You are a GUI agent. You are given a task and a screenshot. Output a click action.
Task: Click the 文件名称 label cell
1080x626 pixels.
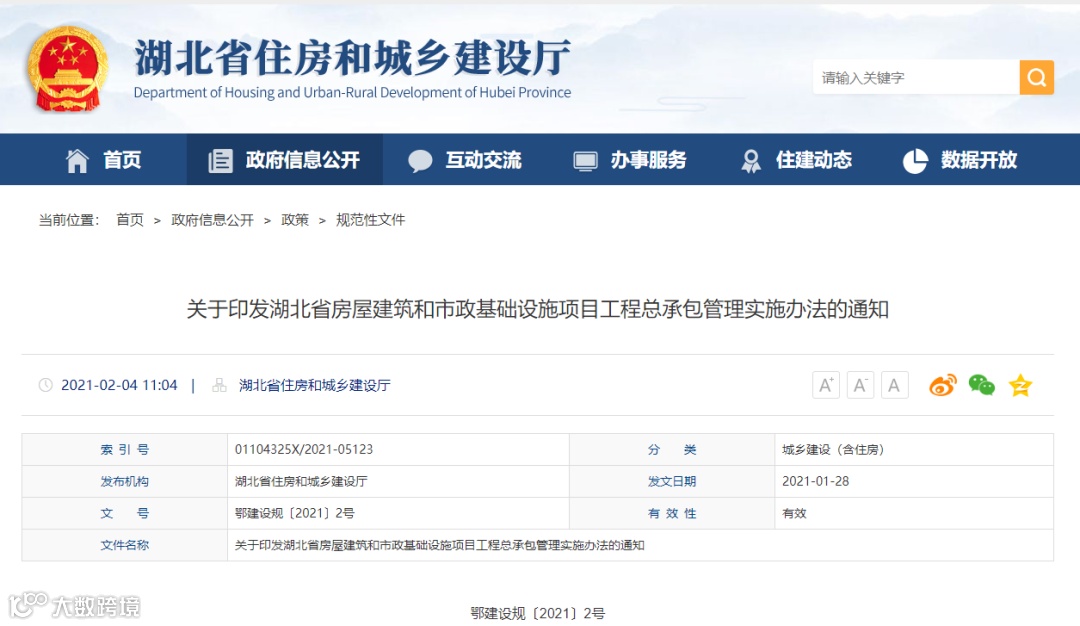(125, 545)
